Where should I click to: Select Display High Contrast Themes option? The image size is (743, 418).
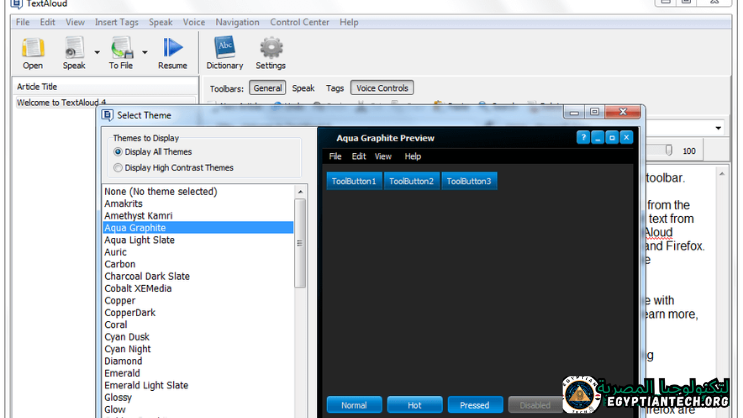[x=118, y=168]
